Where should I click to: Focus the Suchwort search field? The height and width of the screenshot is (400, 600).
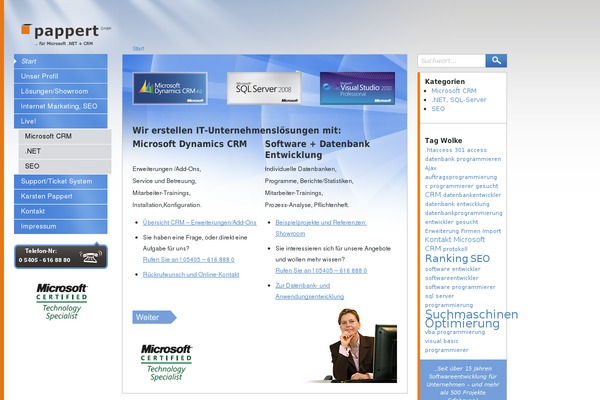(452, 60)
